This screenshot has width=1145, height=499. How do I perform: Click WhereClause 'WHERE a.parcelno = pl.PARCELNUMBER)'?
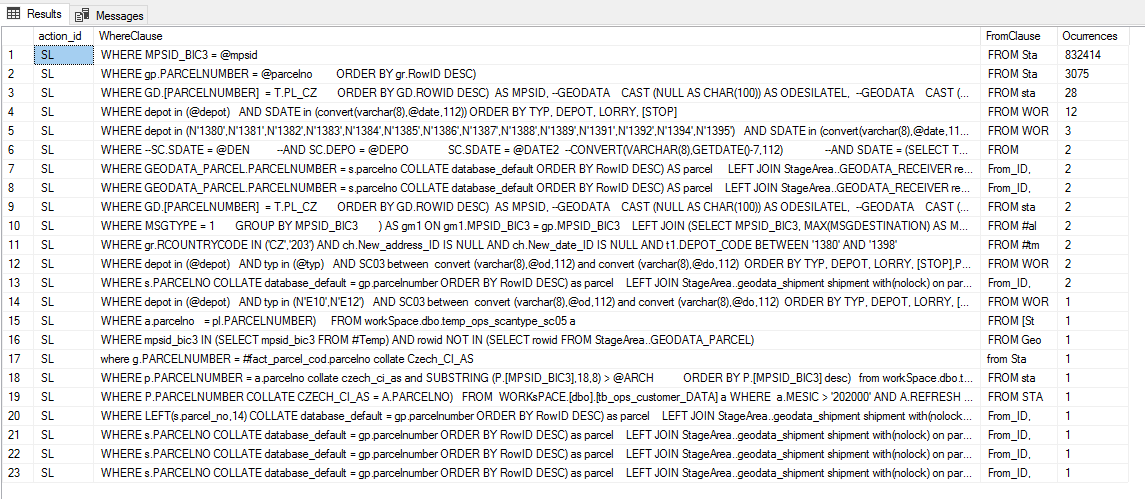(537, 321)
